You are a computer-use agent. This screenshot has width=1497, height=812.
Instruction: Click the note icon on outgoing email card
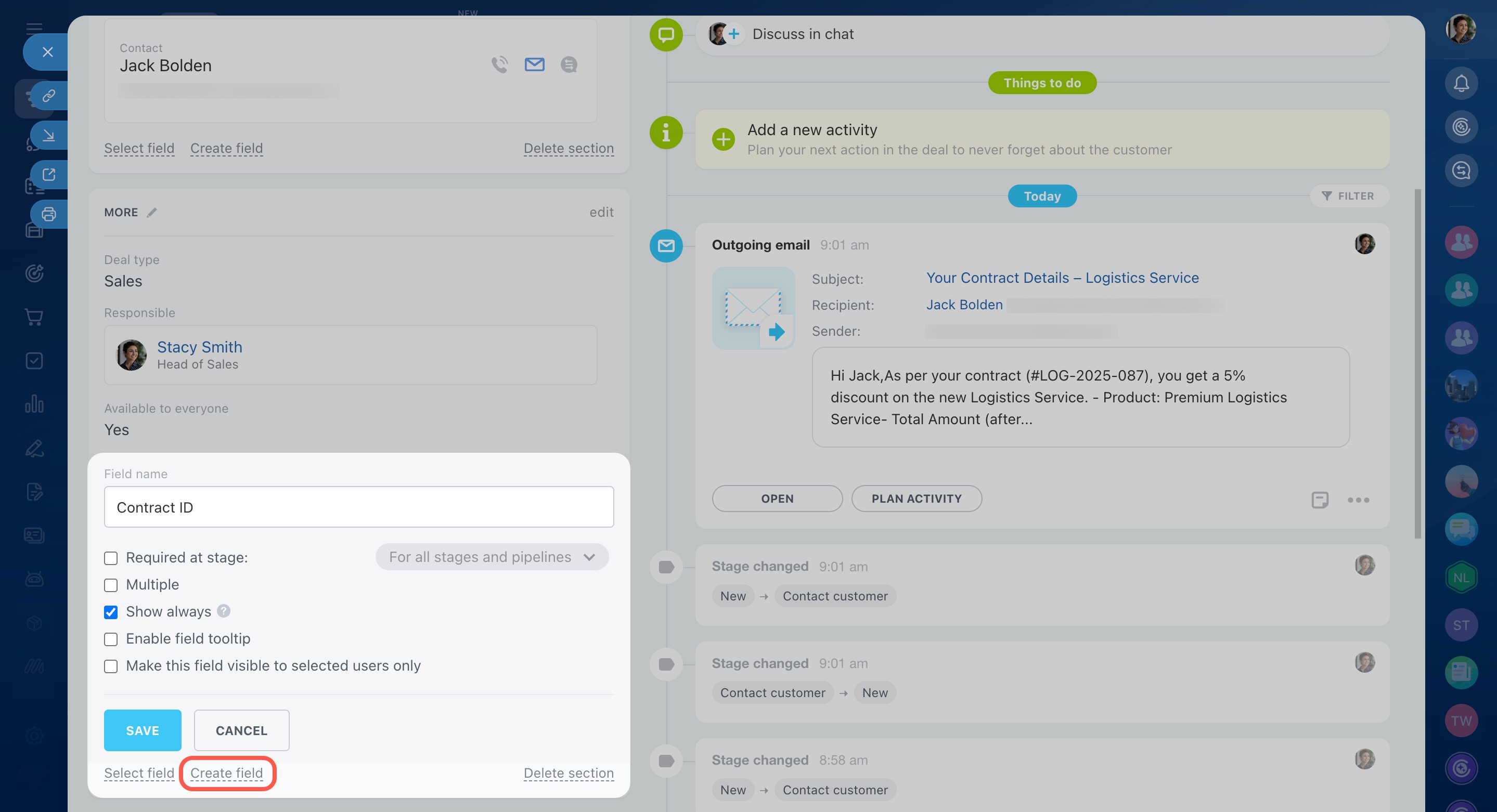[x=1320, y=500]
